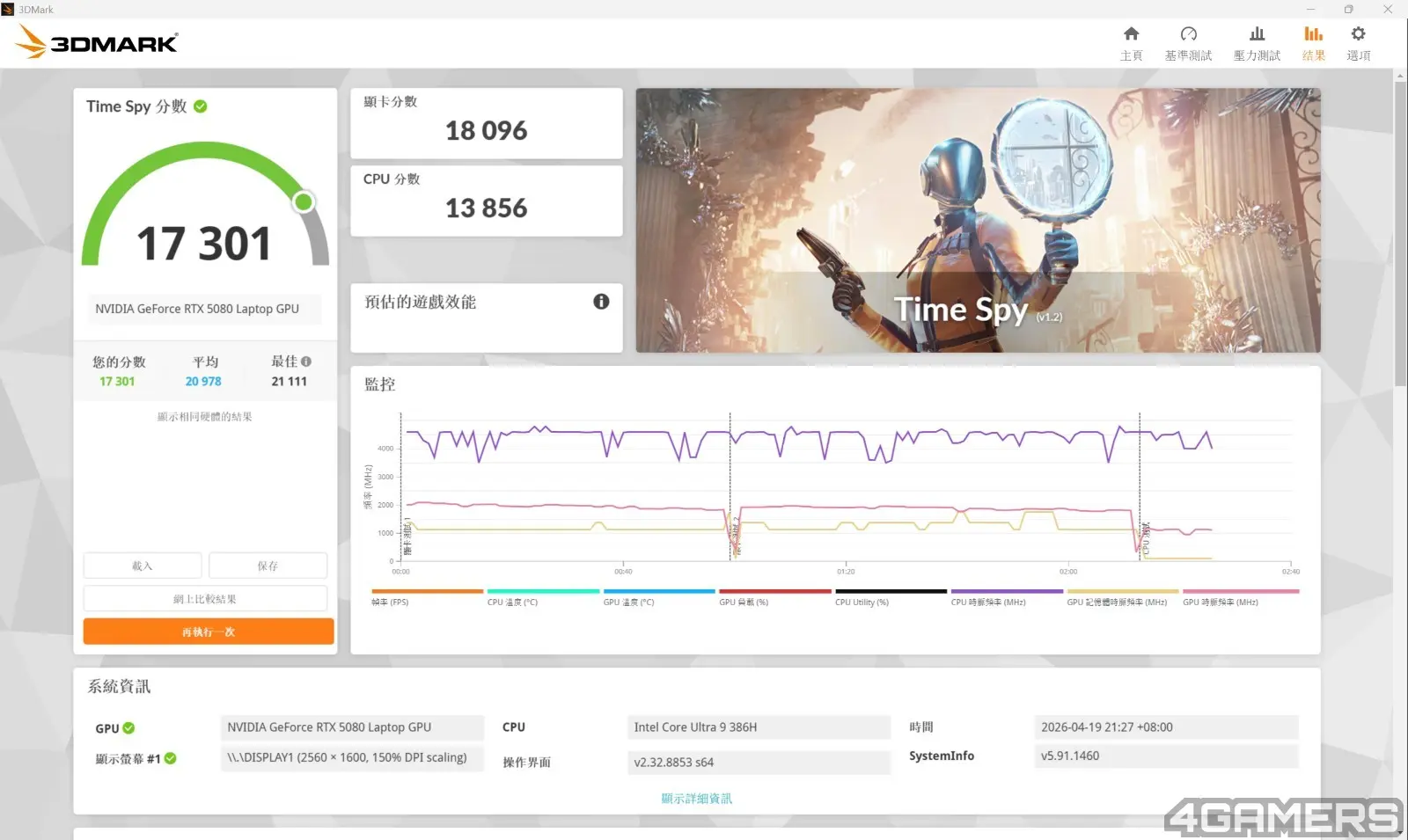Click the purple CPU 時脈頻率 (MHz) legend swatch
The width and height of the screenshot is (1408, 840).
click(1007, 591)
